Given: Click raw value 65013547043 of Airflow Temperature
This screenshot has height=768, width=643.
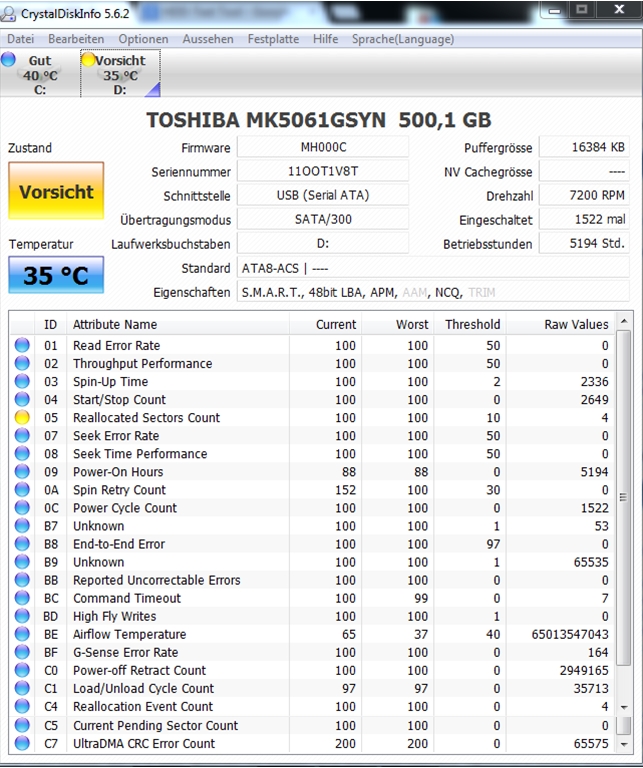Looking at the screenshot, I should click(x=570, y=634).
